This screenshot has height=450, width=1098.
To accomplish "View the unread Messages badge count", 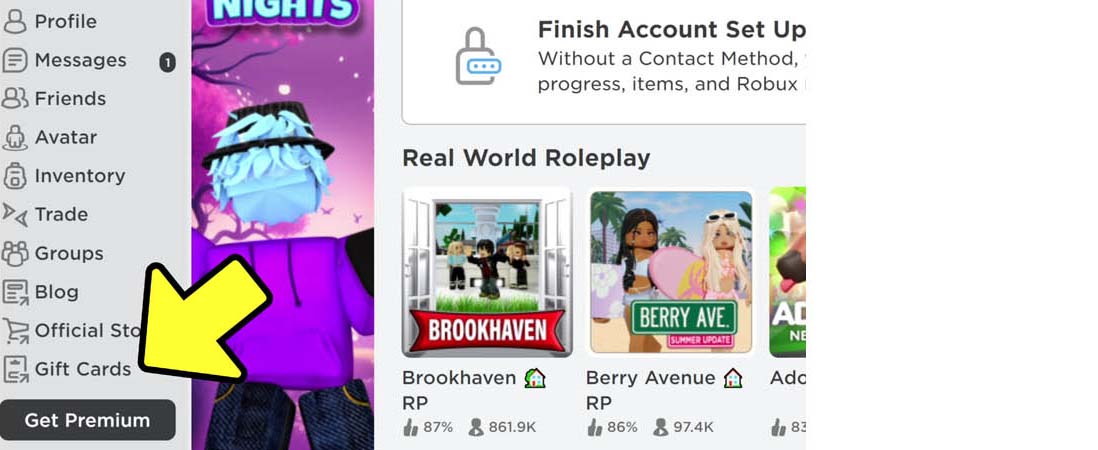I will pyautogui.click(x=167, y=63).
